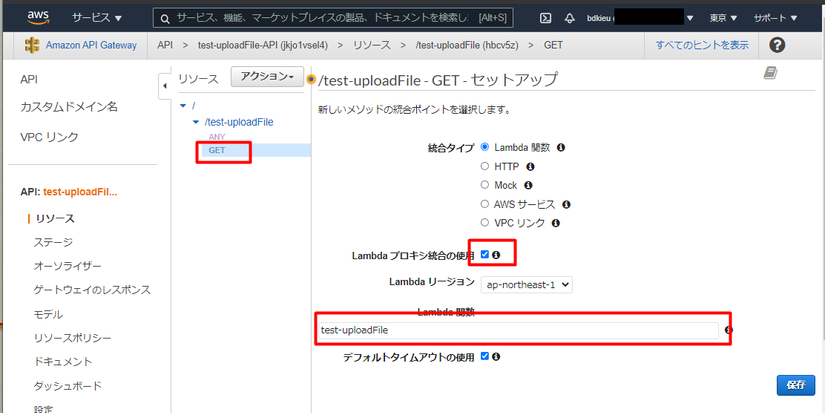Collapse the resources side panel arrow

point(165,85)
